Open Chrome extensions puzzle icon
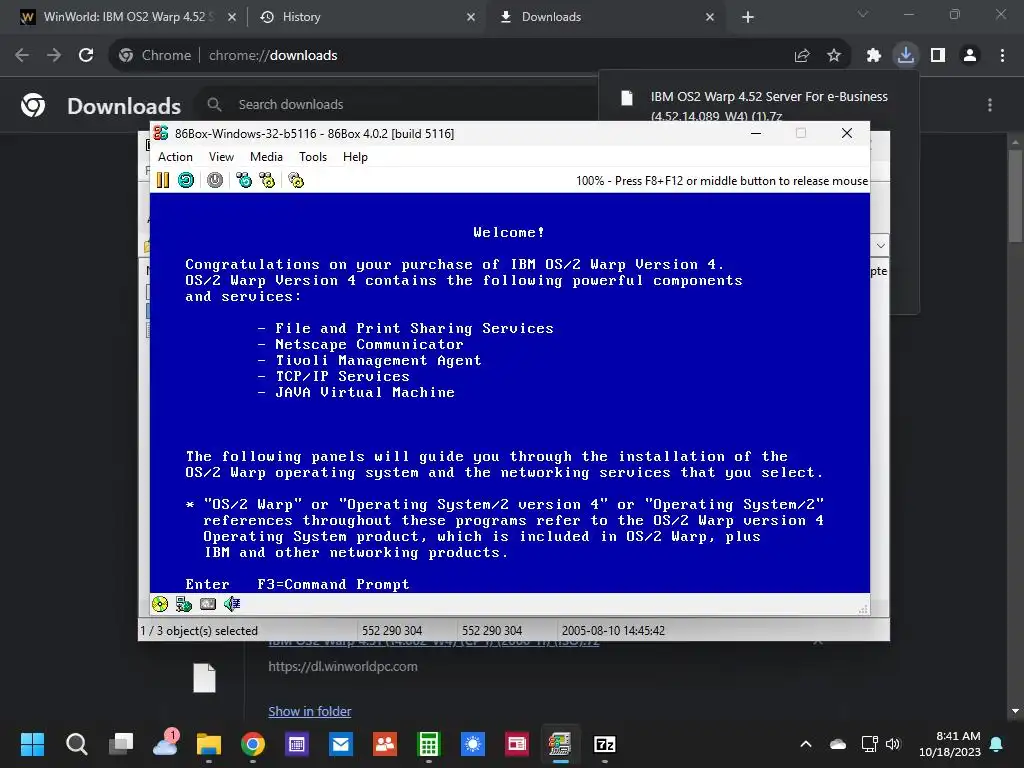The width and height of the screenshot is (1024, 768). 874,56
